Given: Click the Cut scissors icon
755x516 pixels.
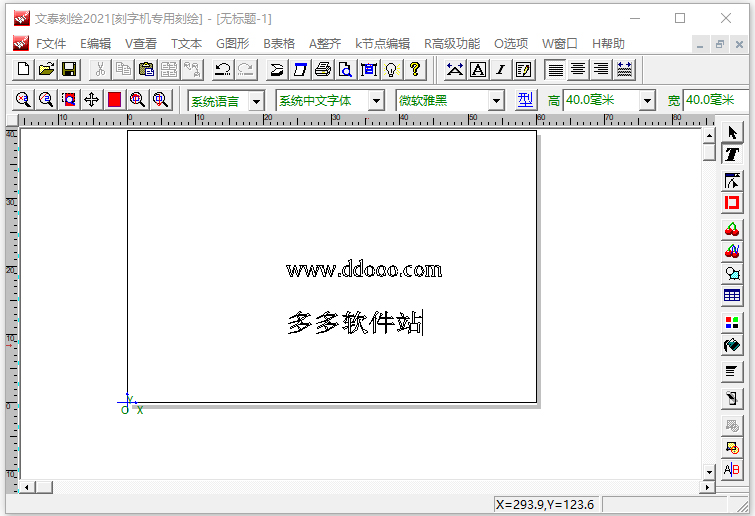Looking at the screenshot, I should (x=100, y=69).
